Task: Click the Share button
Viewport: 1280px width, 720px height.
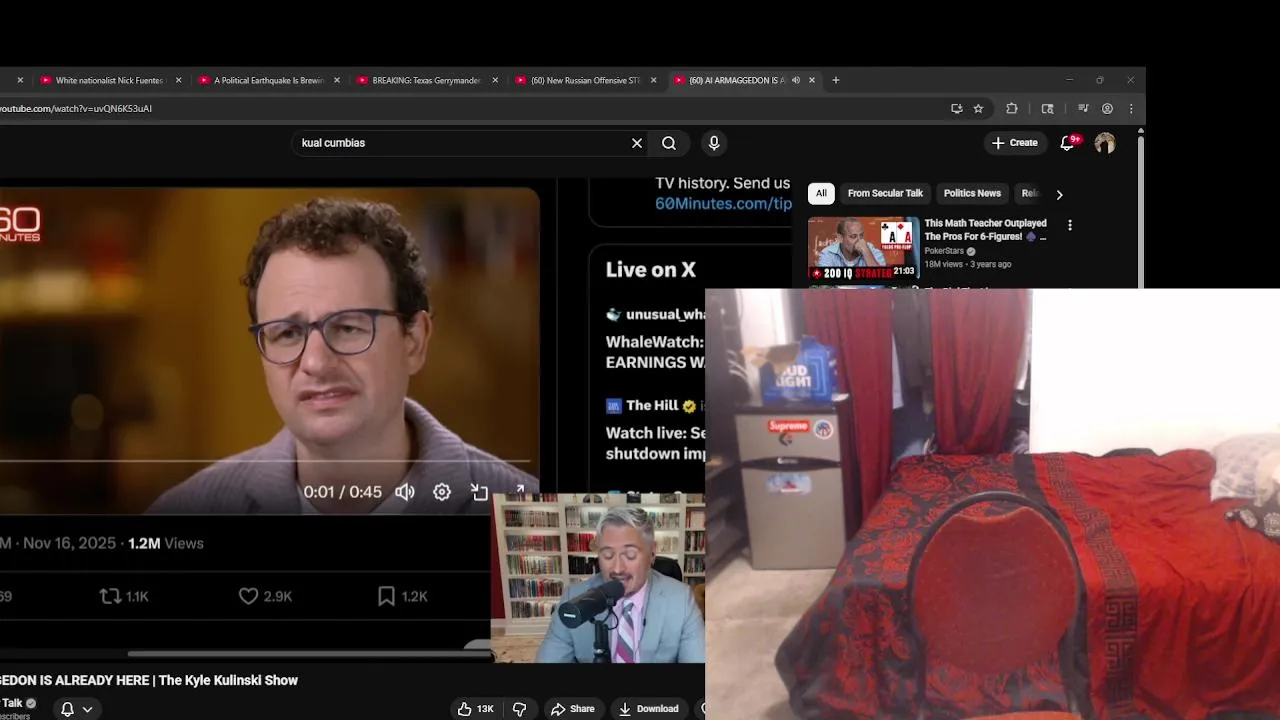Action: pyautogui.click(x=573, y=709)
